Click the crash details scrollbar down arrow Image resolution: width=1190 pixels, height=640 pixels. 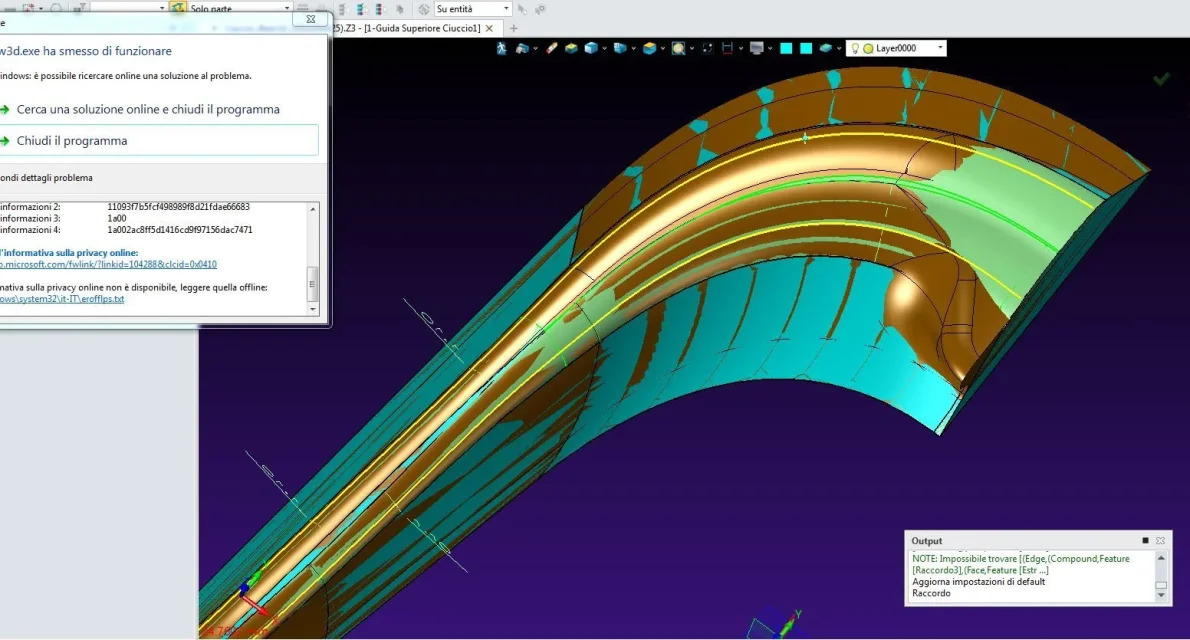click(x=313, y=309)
